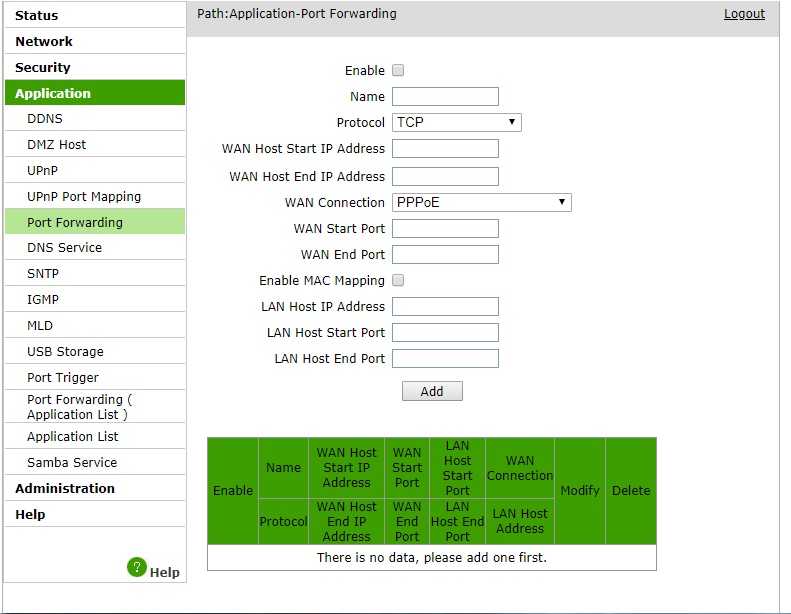This screenshot has width=791, height=614.
Task: Focus the WAN Start Port field
Action: (x=445, y=229)
